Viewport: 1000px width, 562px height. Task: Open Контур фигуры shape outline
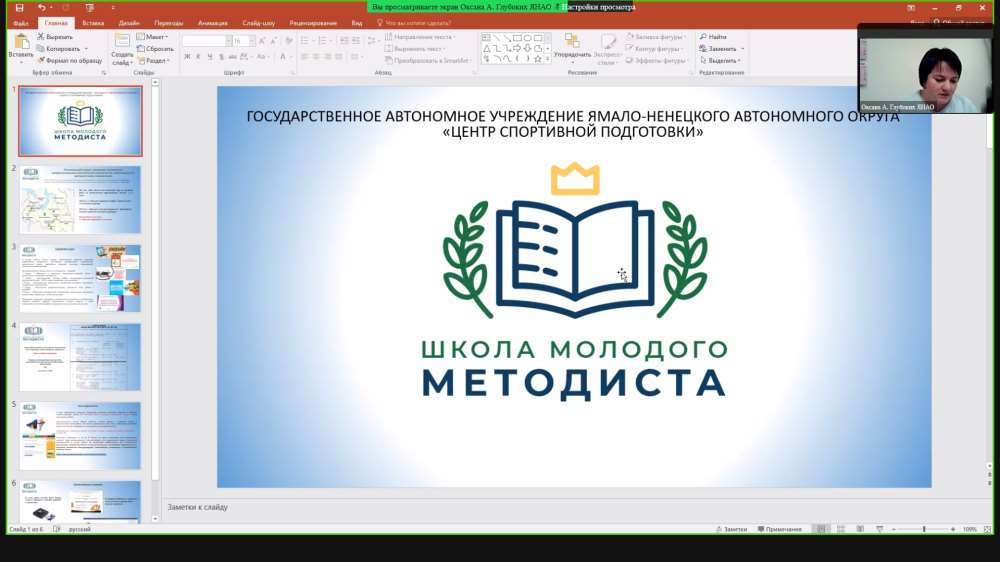pyautogui.click(x=654, y=48)
